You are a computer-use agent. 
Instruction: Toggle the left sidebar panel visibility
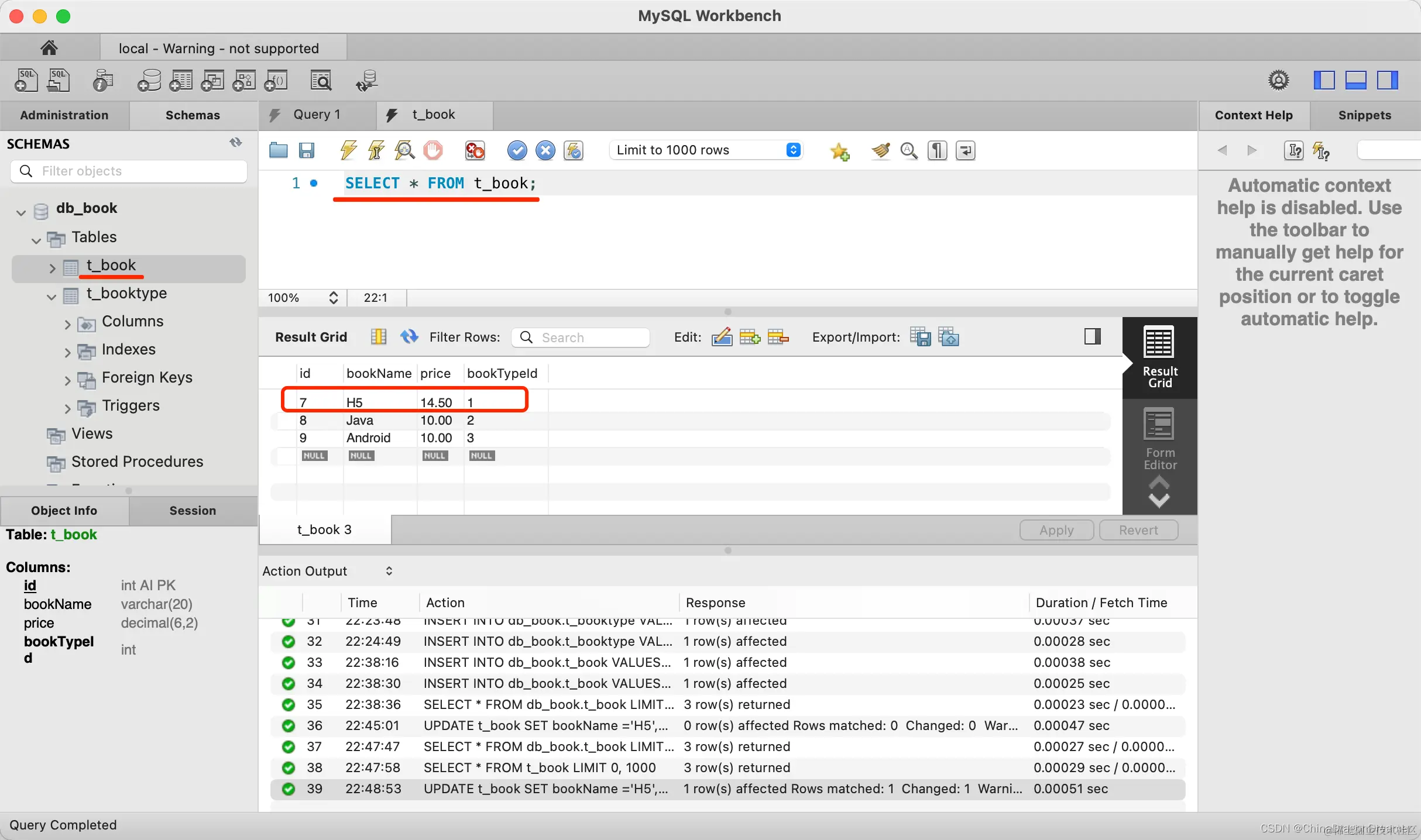(x=1324, y=80)
